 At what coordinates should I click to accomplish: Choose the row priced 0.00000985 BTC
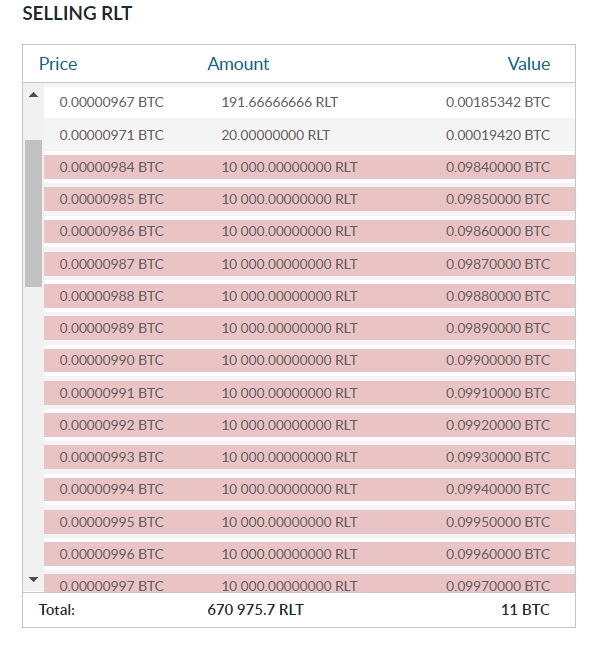pos(309,199)
